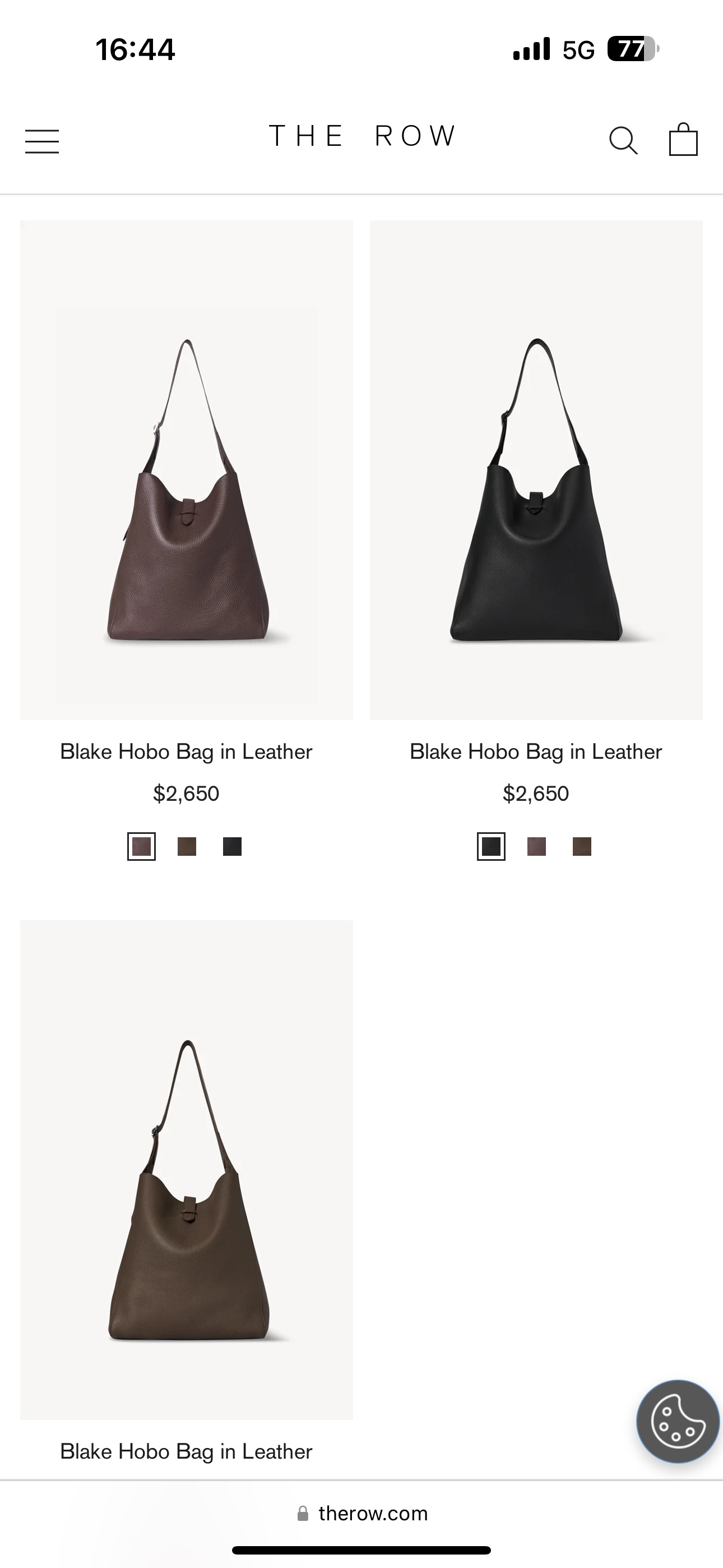
Task: Open the cookie preferences button
Action: pyautogui.click(x=678, y=1421)
